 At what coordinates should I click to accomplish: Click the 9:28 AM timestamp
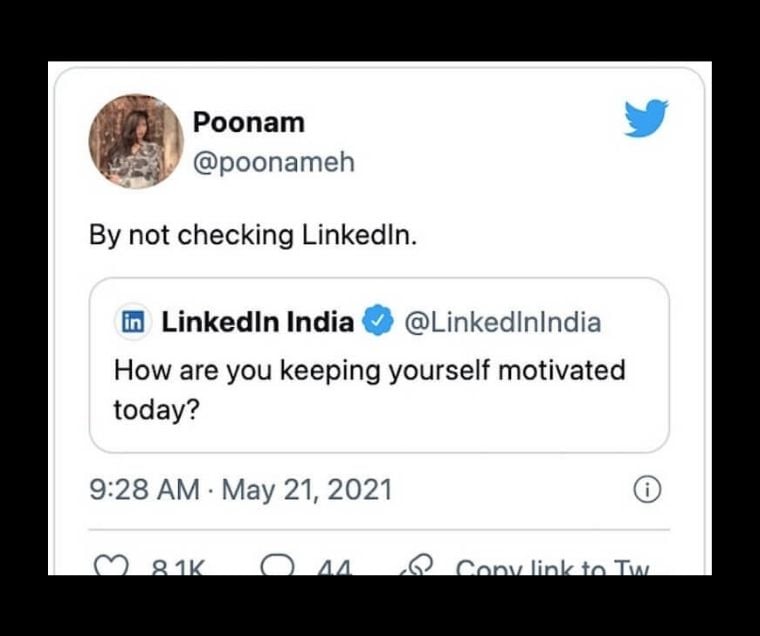(144, 489)
